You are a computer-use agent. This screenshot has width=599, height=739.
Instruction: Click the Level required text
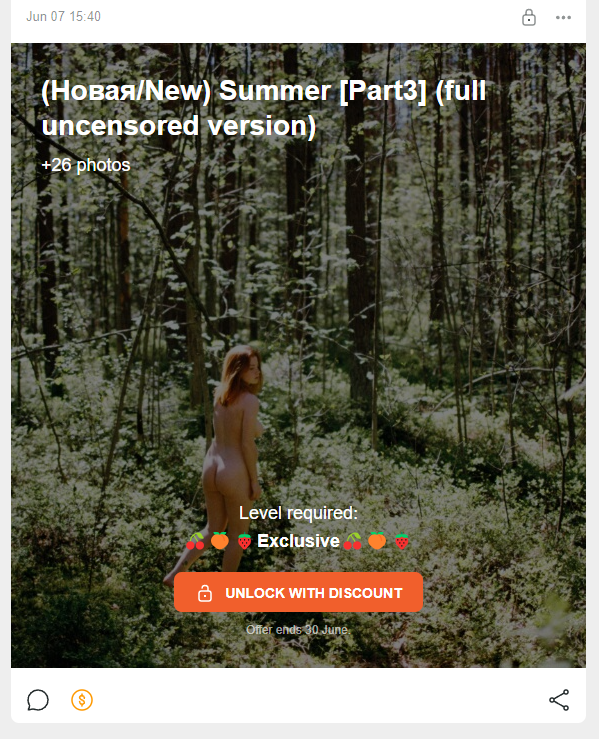point(298,513)
